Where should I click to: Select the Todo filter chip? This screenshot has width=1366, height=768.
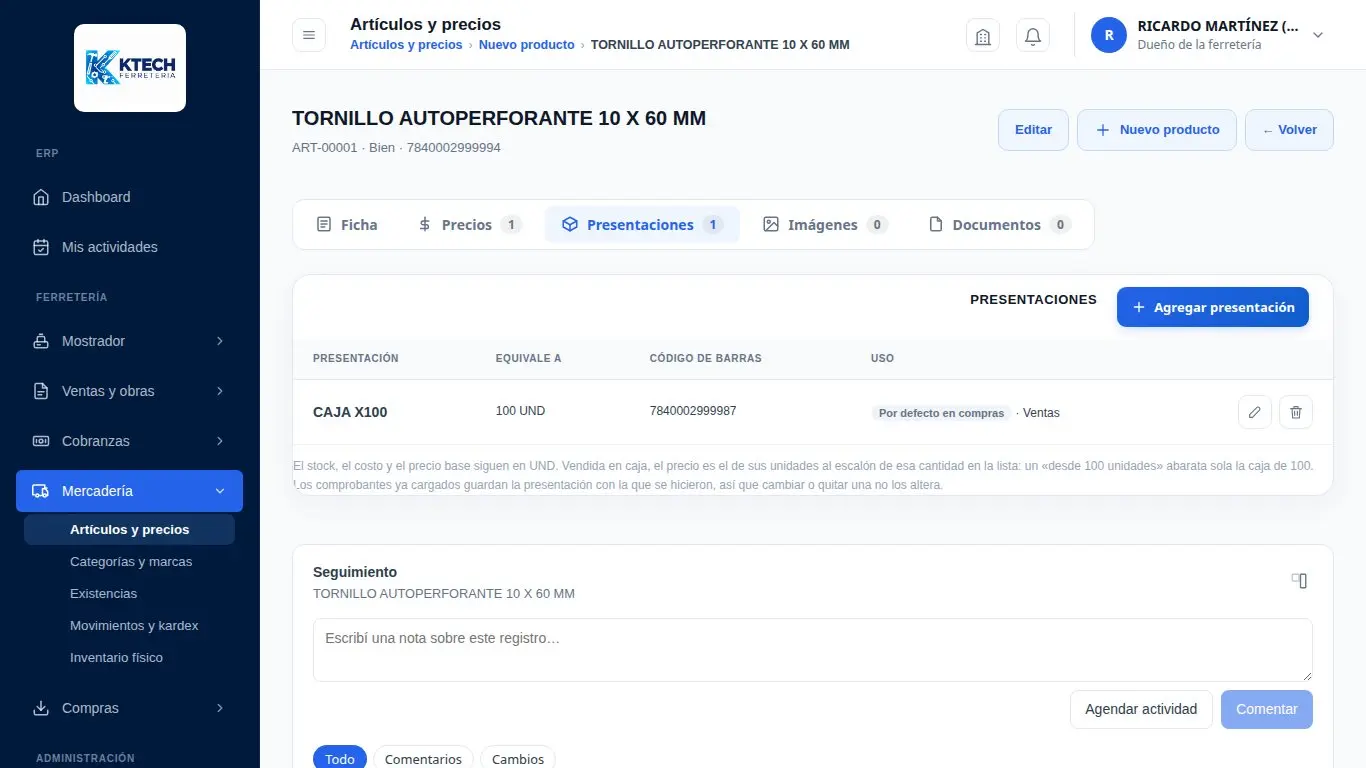(x=340, y=759)
